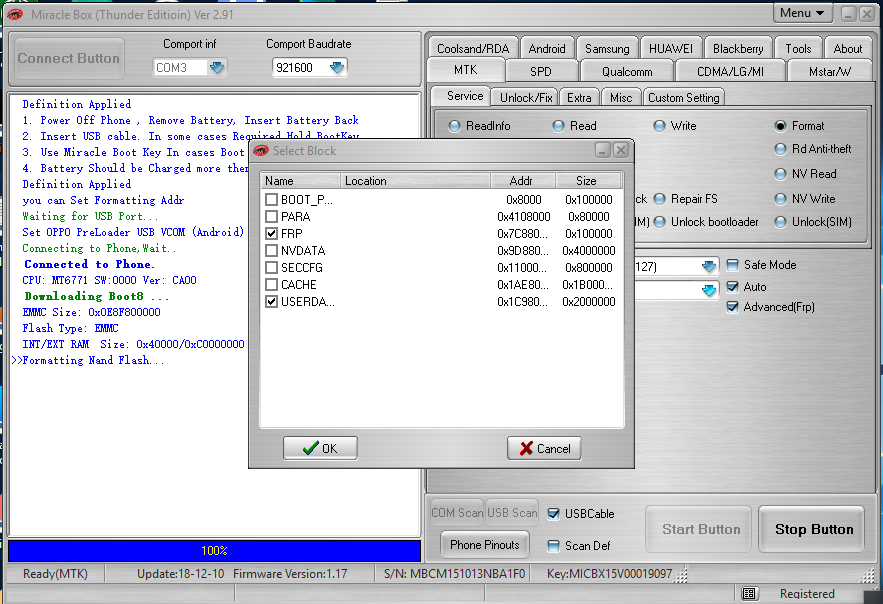The height and width of the screenshot is (604, 883).
Task: Enable the Scan Def checkbox
Action: [554, 545]
